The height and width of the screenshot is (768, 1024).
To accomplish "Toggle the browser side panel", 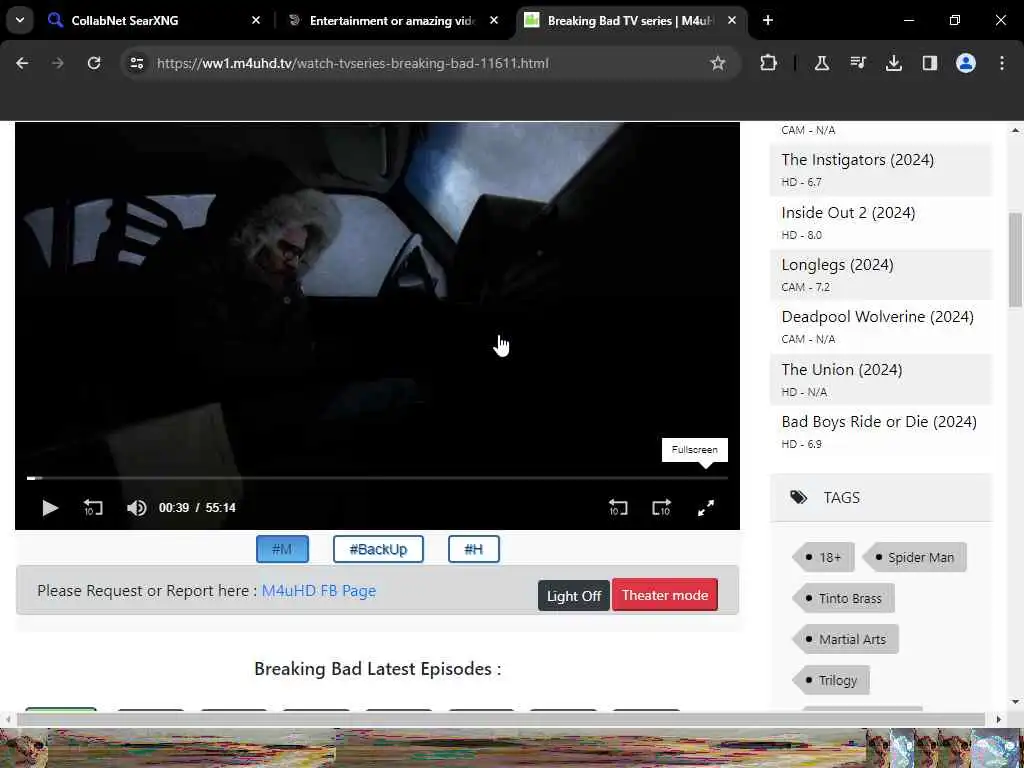I will pos(930,63).
